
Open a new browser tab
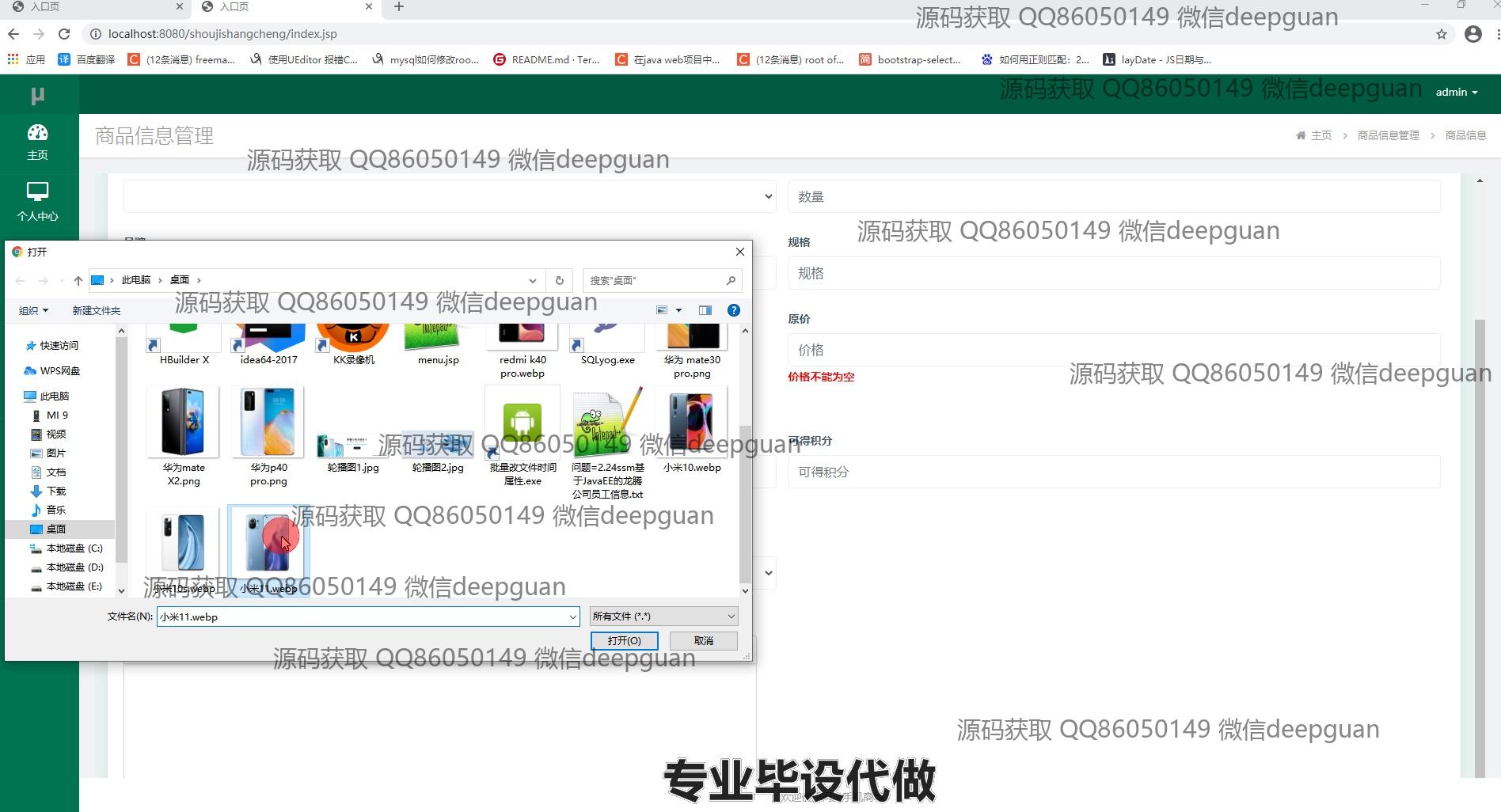[399, 7]
